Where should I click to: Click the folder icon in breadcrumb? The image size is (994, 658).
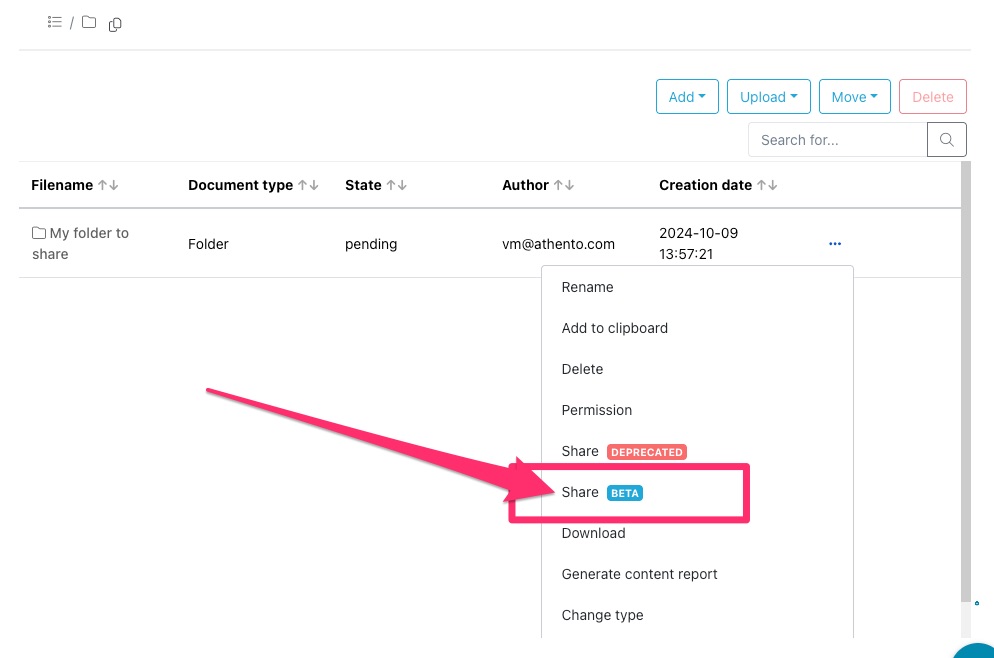coord(89,22)
